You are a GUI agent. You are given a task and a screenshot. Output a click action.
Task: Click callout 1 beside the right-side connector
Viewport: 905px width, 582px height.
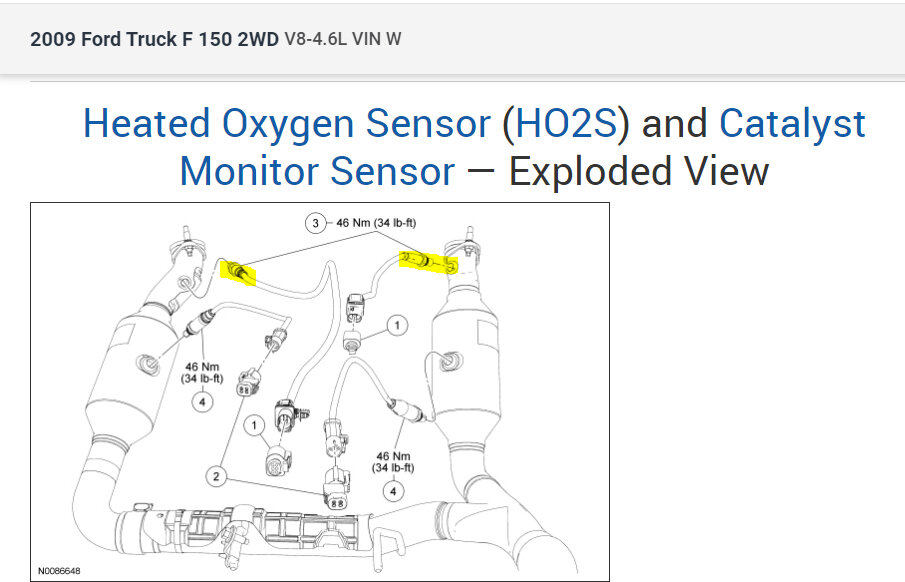pos(397,325)
